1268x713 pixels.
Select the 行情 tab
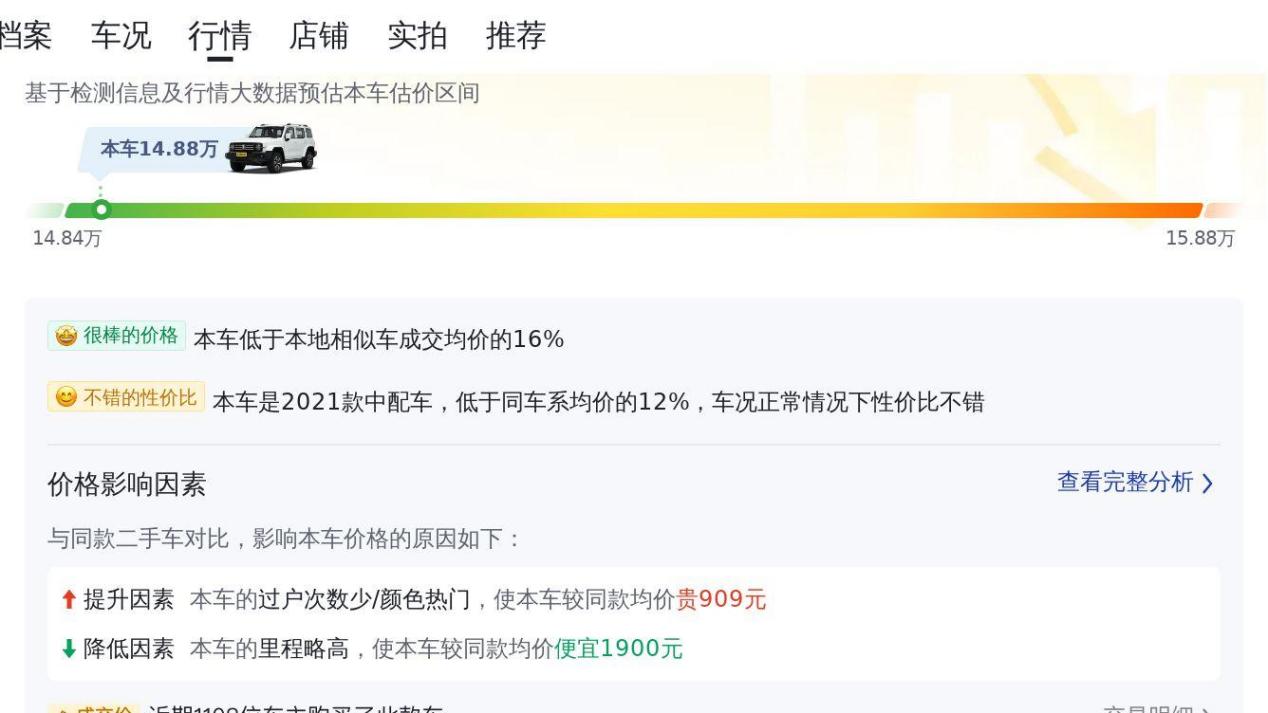coord(219,36)
